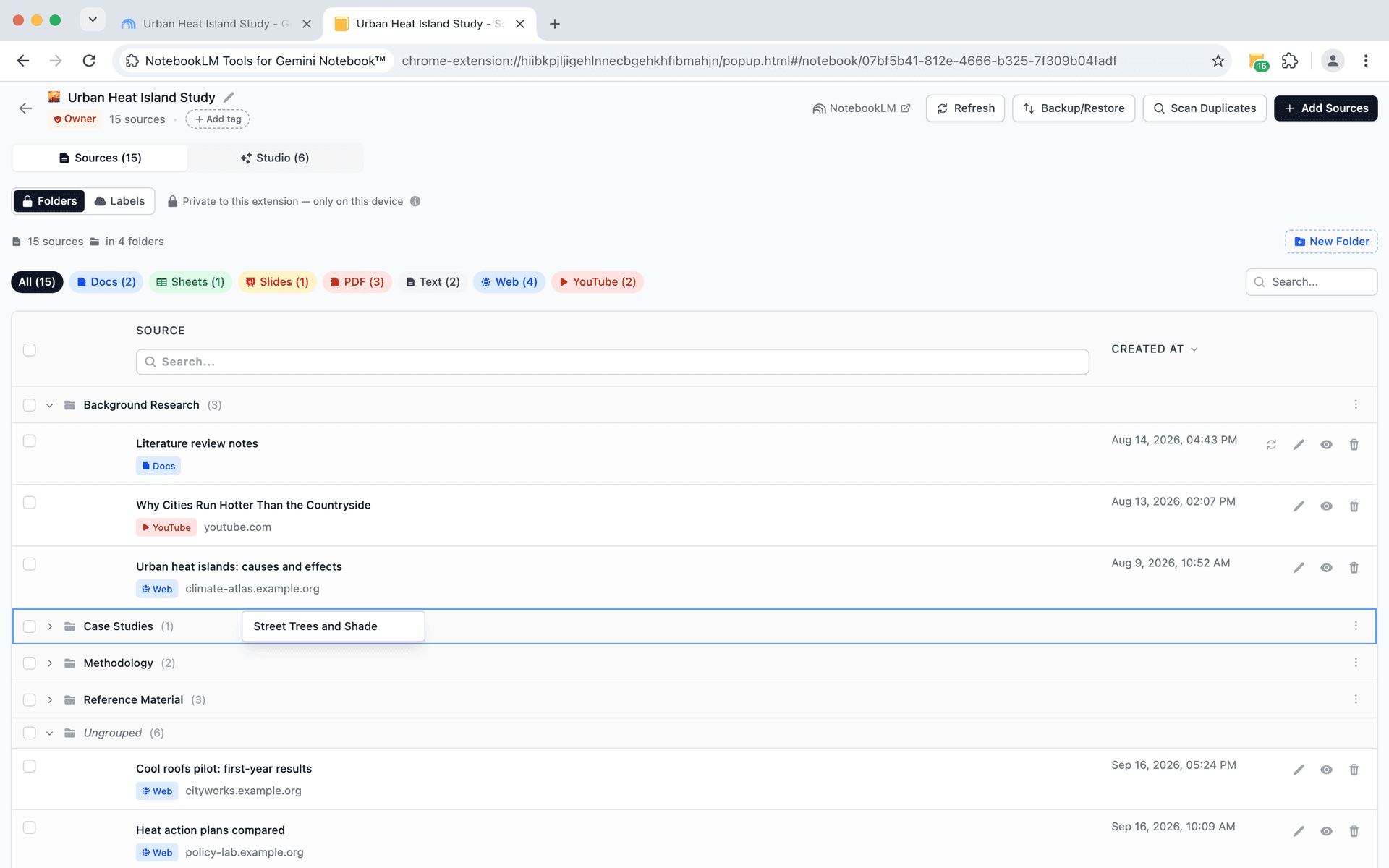Sort by the Created At column header

point(1155,349)
